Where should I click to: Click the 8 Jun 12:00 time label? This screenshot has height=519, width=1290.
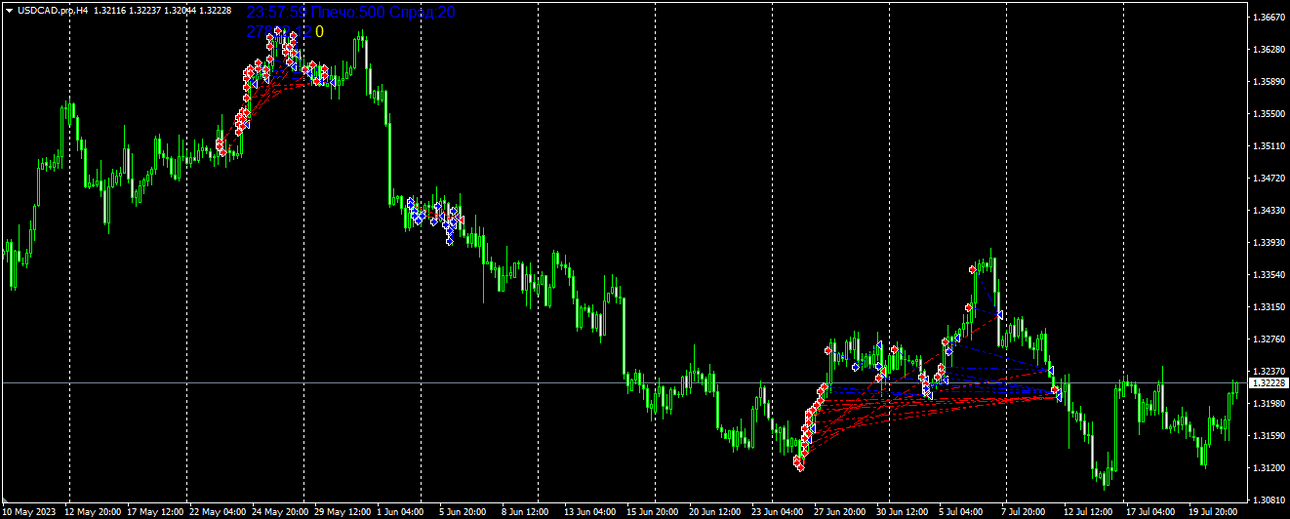(x=526, y=511)
